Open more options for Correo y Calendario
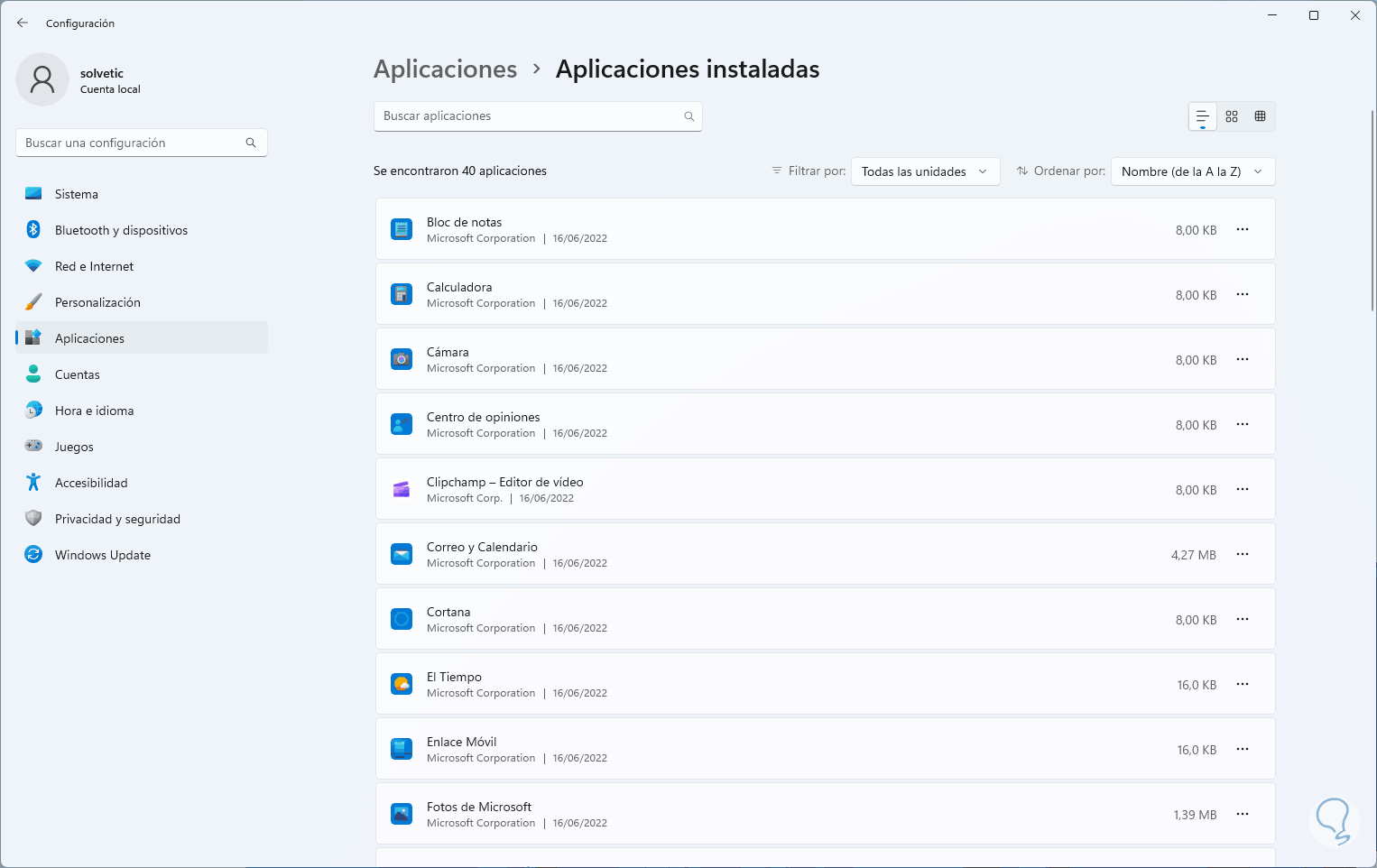Screen dimensions: 1377x868 (1243, 554)
